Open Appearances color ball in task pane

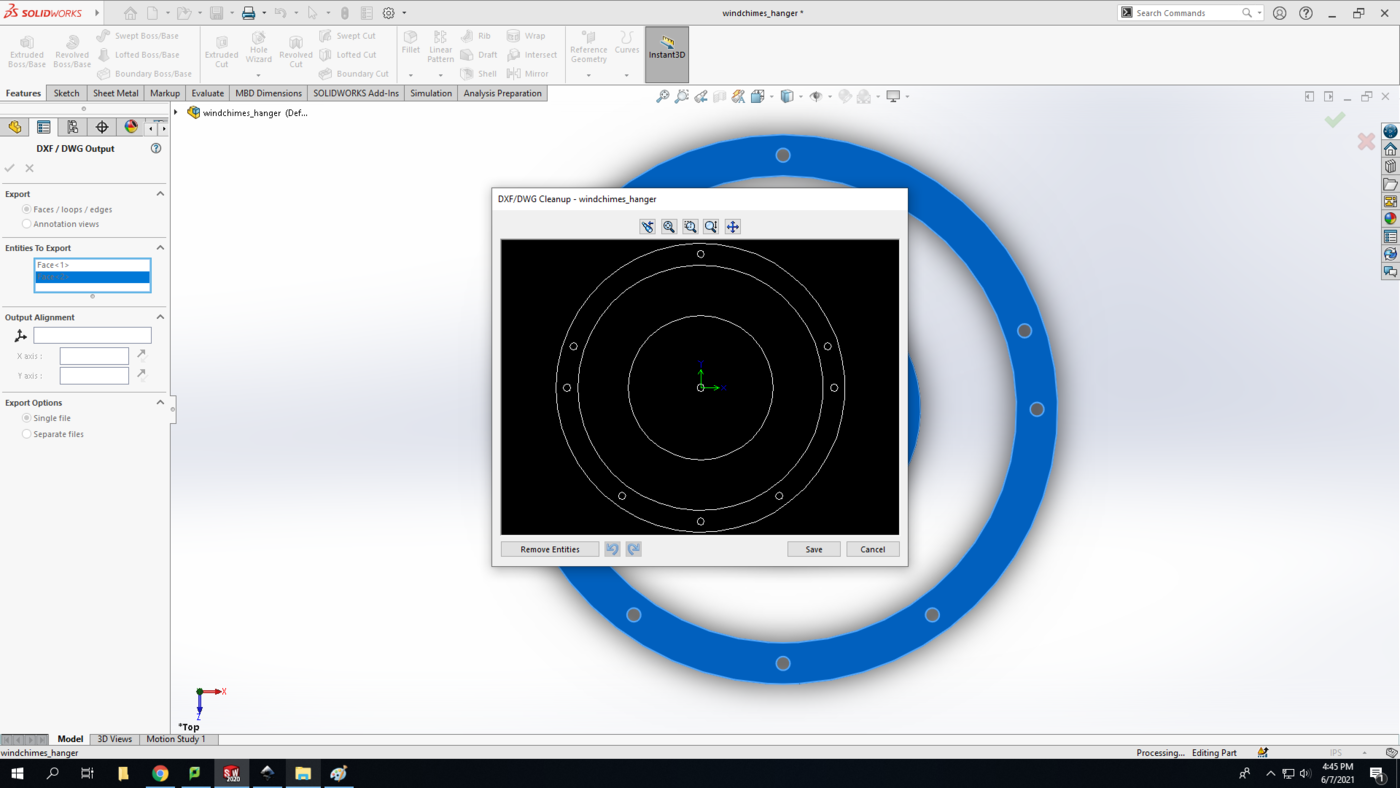click(1390, 219)
